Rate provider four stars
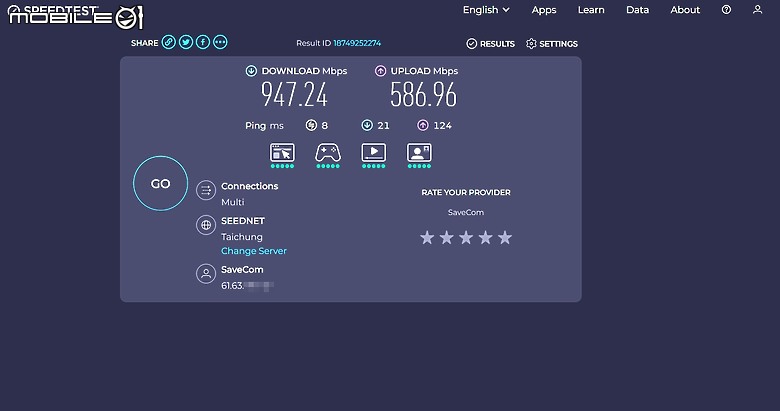This screenshot has height=411, width=780. 486,237
